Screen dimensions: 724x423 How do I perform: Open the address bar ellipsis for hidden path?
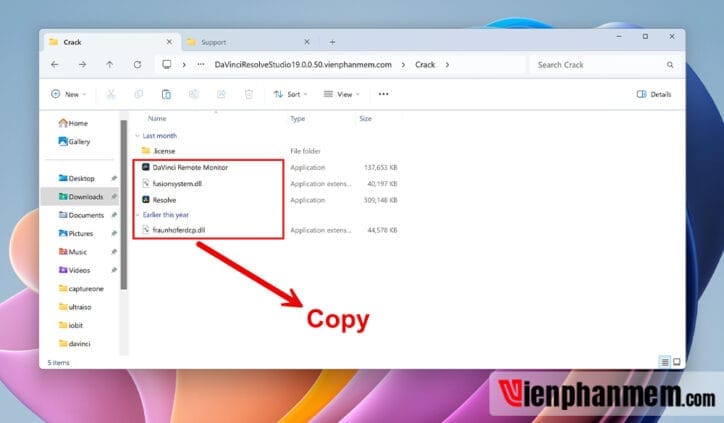coord(201,65)
